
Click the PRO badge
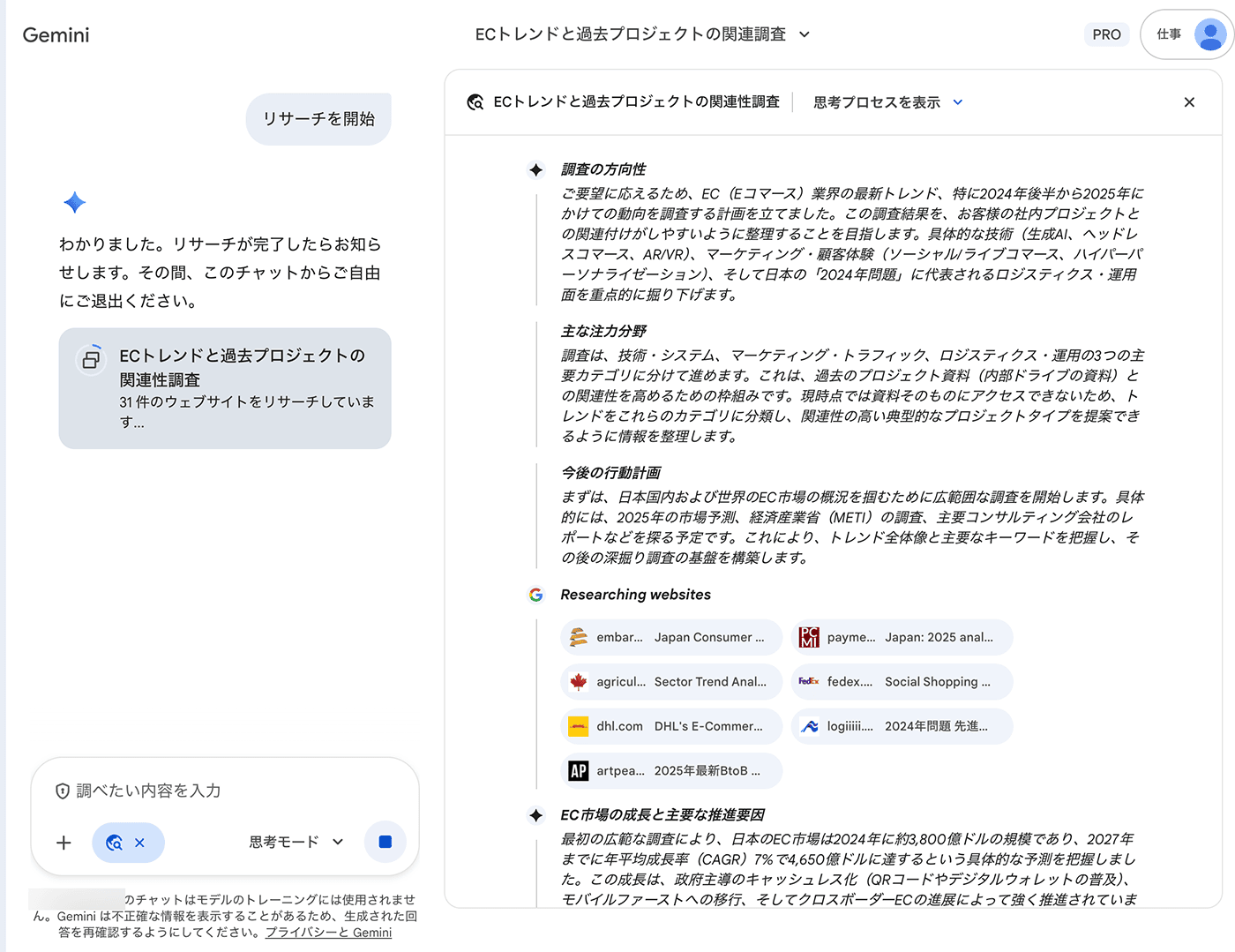pyautogui.click(x=1105, y=34)
